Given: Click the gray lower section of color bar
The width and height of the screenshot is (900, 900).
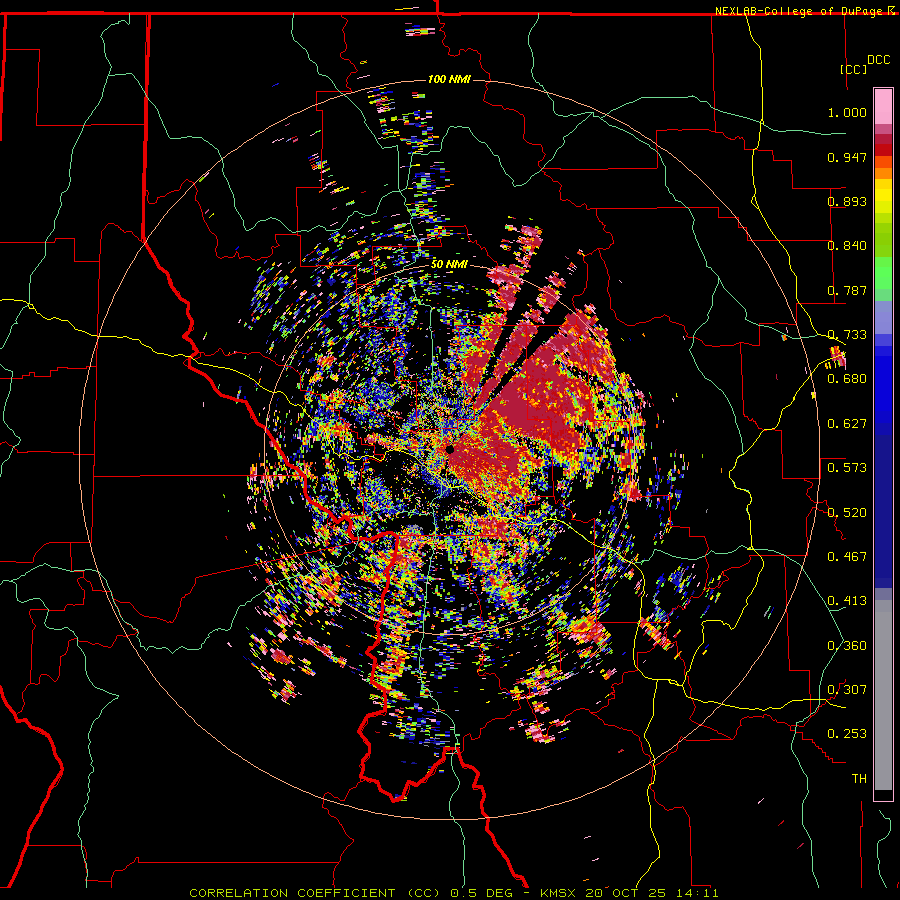Looking at the screenshot, I should coord(883,695).
